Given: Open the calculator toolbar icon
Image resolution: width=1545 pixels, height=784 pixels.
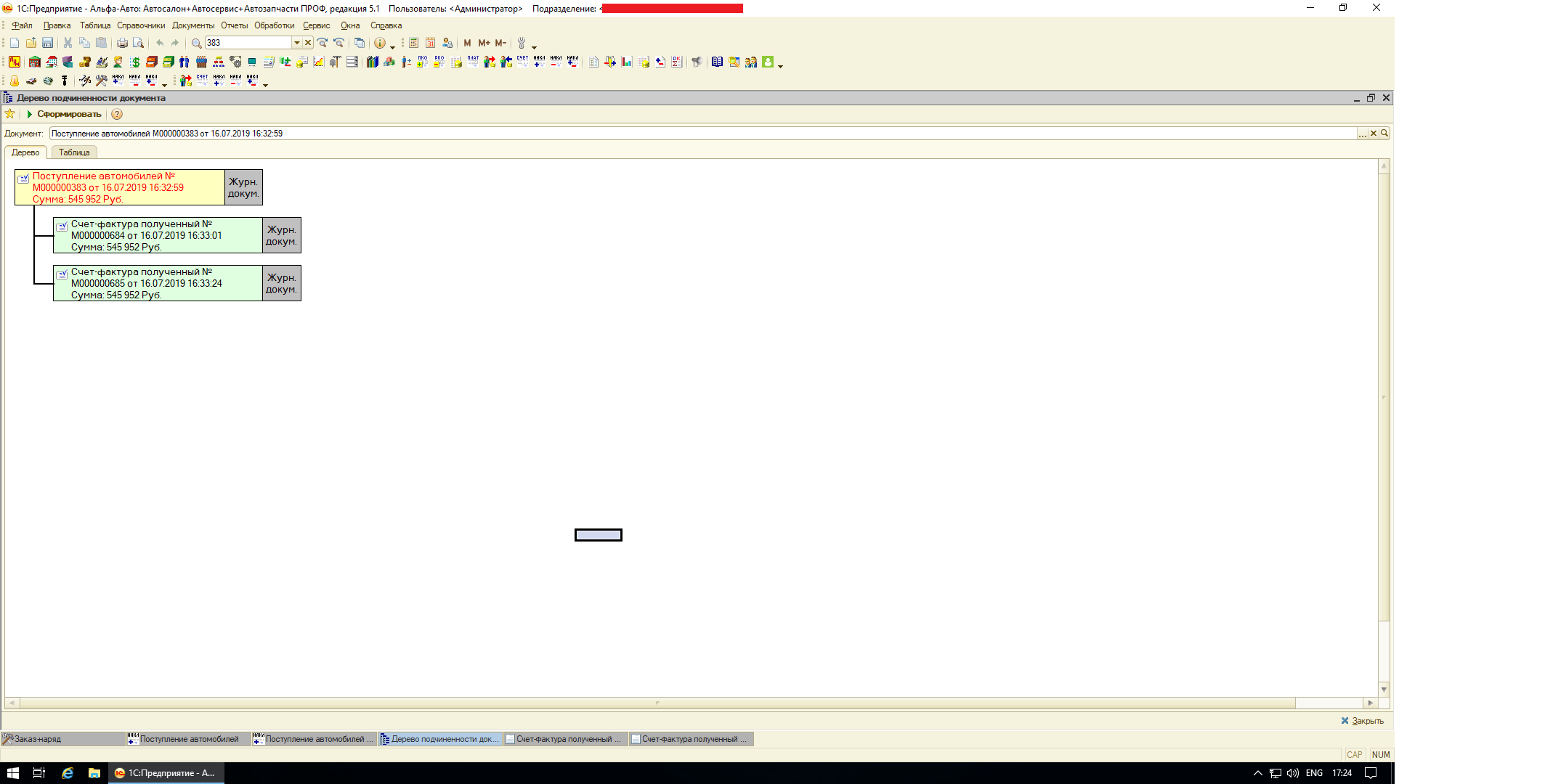Looking at the screenshot, I should pyautogui.click(x=413, y=43).
